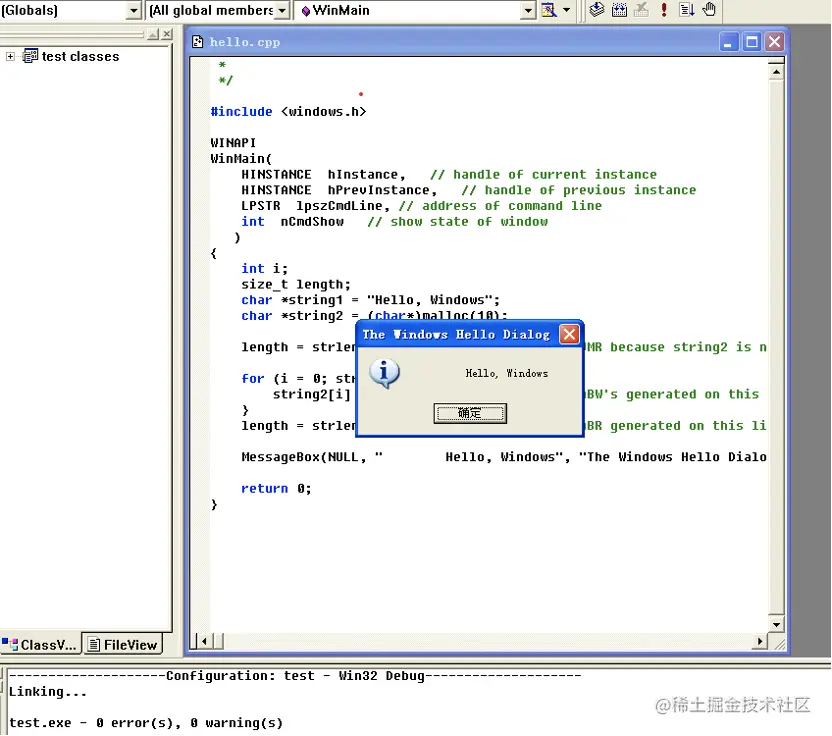This screenshot has height=736, width=832.
Task: Close the hello.cpp editor window
Action: tap(775, 41)
